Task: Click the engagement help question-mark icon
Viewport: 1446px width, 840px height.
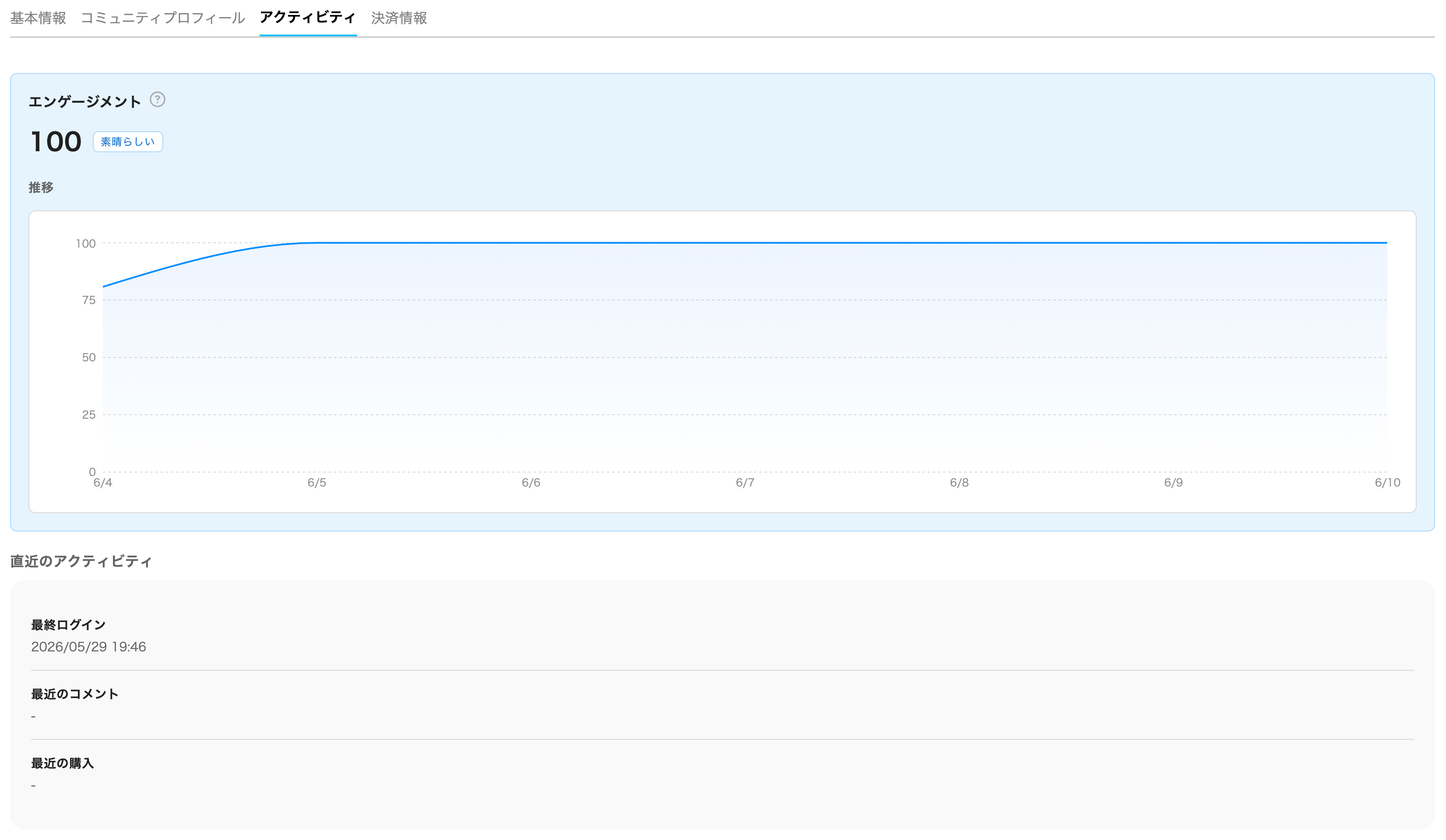Action: tap(157, 100)
